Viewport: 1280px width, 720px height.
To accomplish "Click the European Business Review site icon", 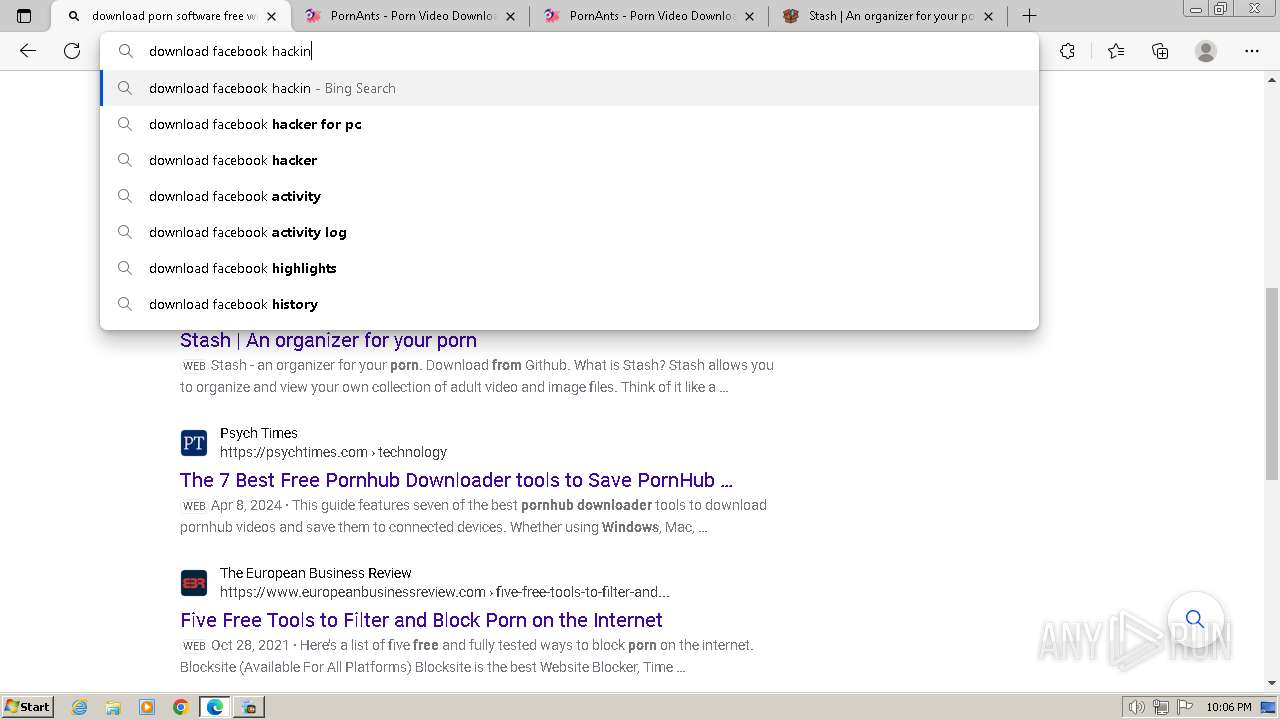I will (x=194, y=583).
